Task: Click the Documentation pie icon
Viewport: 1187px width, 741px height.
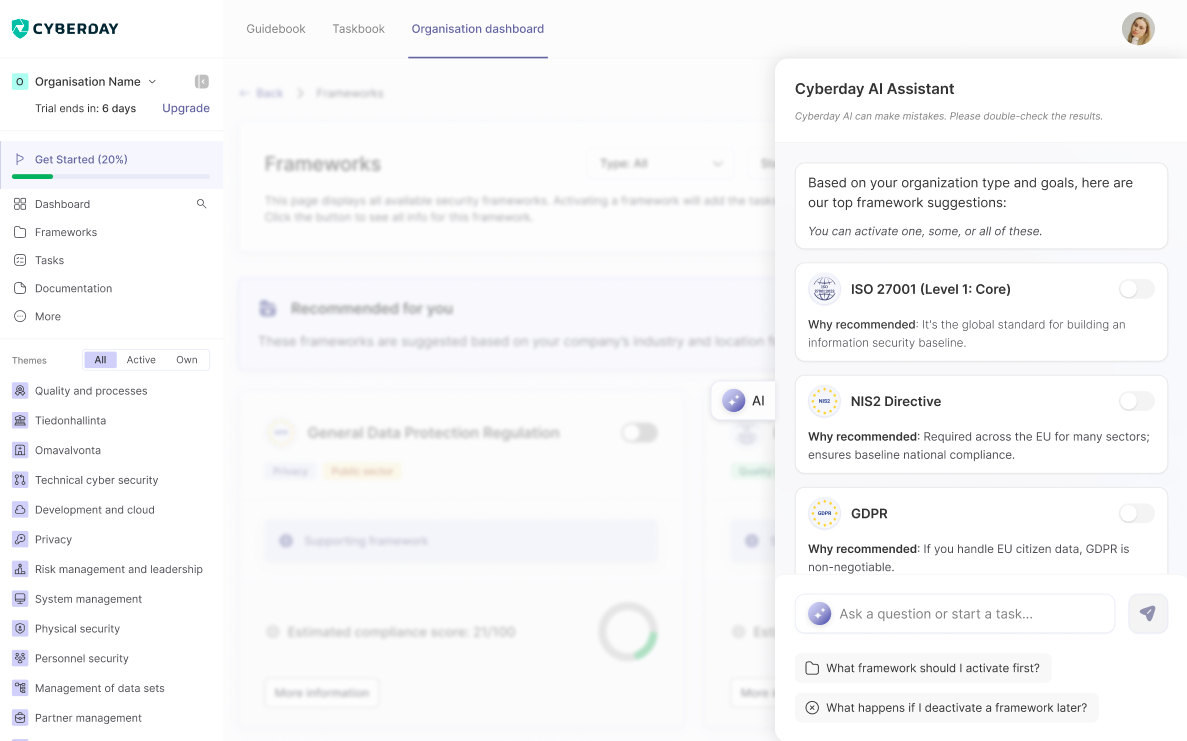Action: (20, 288)
